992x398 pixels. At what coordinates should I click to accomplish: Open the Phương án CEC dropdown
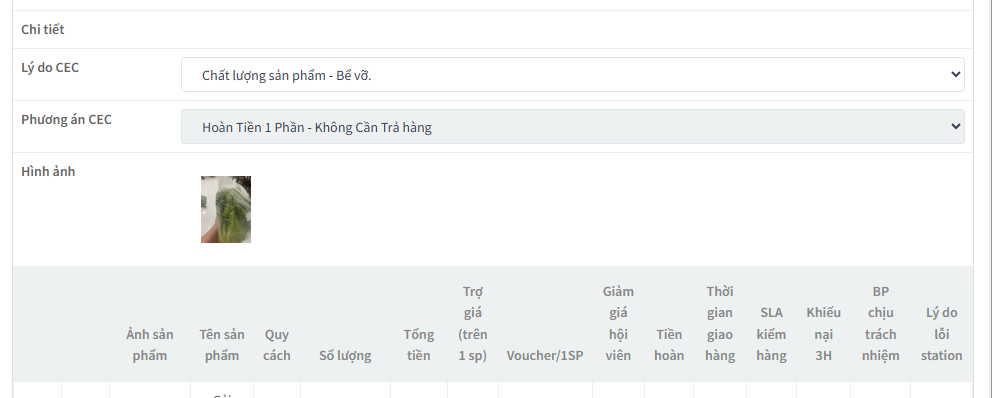(x=573, y=127)
